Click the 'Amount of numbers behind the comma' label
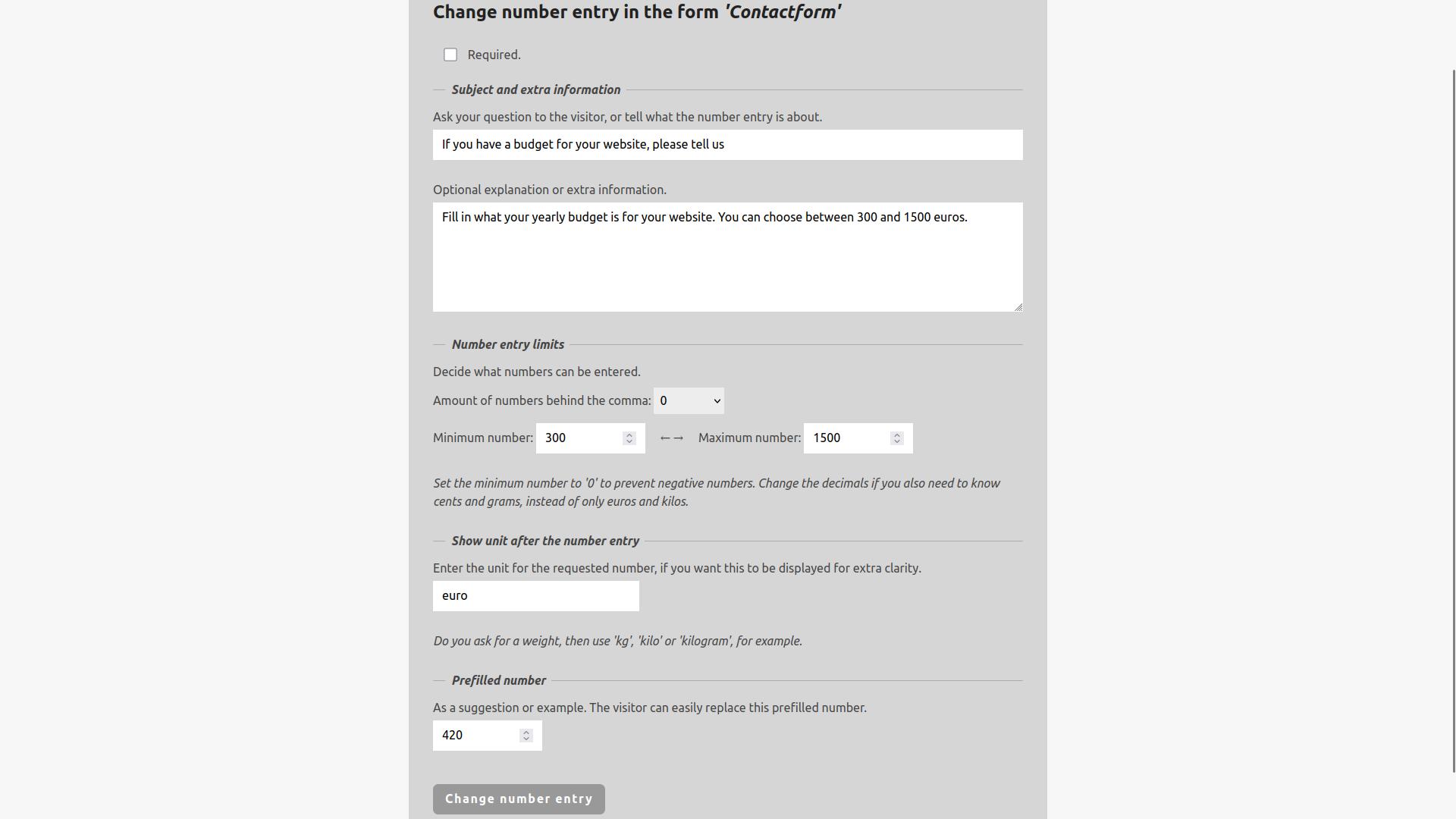This screenshot has width=1456, height=819. (542, 401)
